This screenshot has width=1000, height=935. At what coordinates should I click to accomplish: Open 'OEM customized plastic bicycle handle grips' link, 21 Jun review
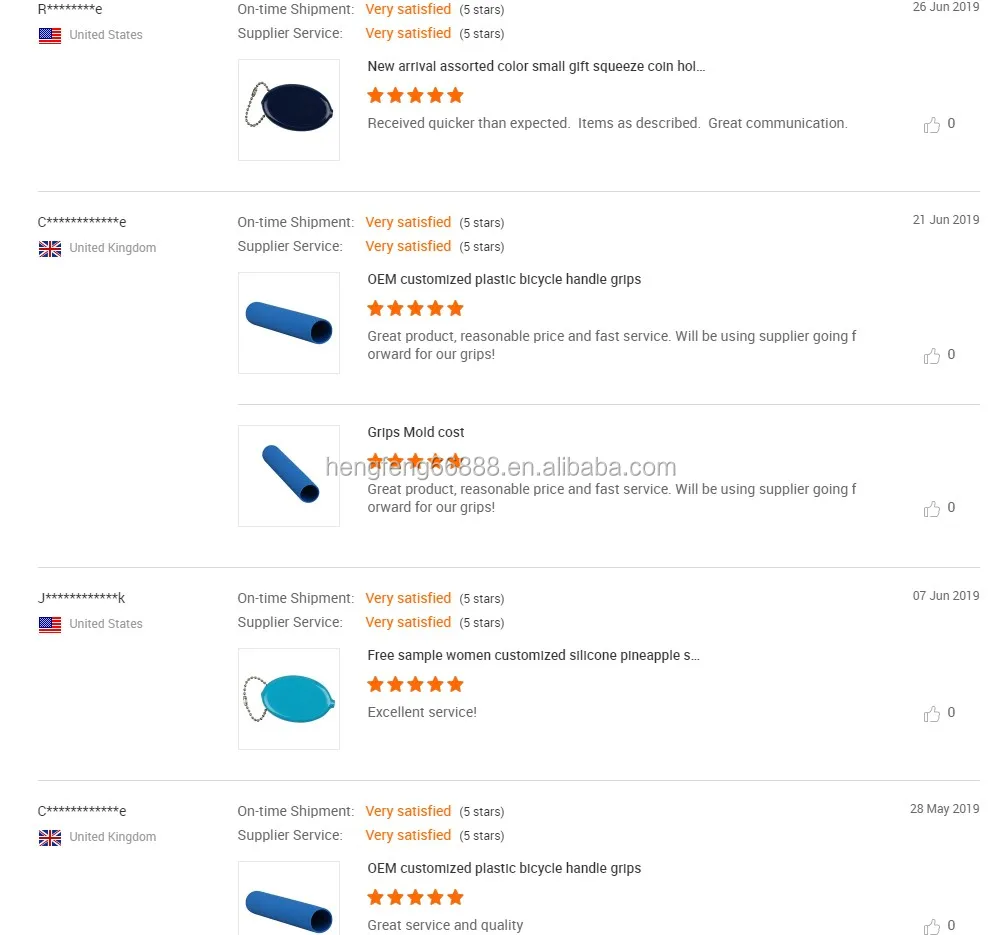pyautogui.click(x=504, y=280)
